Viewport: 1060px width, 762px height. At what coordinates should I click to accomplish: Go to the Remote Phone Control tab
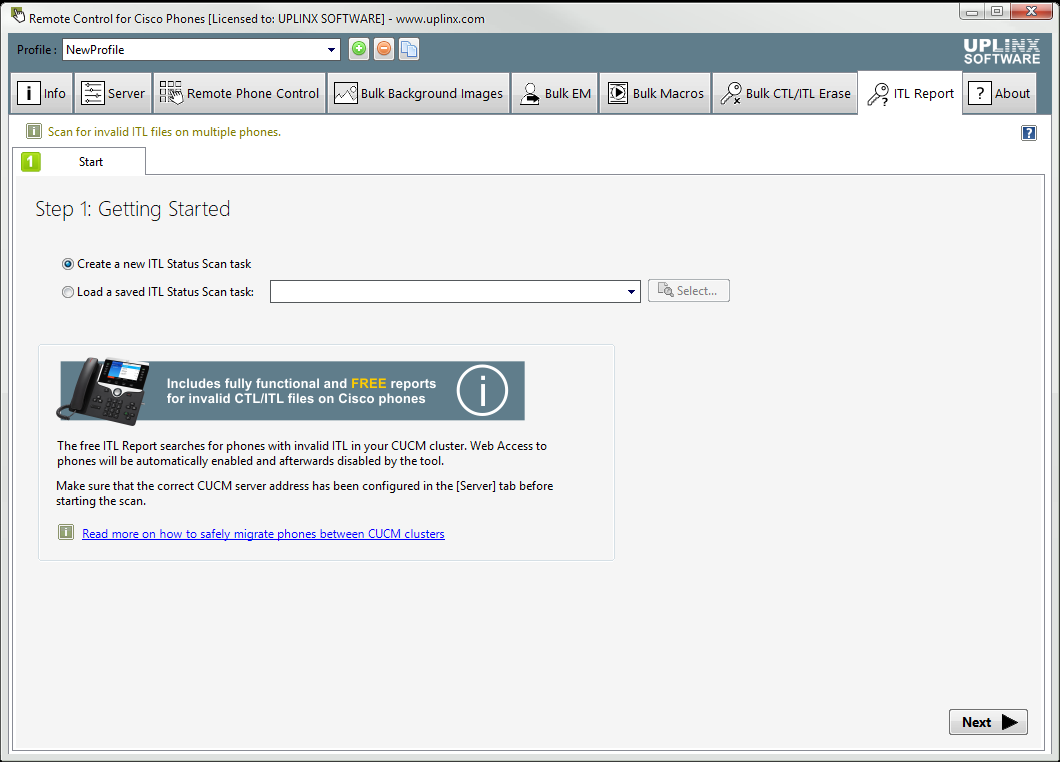click(x=239, y=93)
